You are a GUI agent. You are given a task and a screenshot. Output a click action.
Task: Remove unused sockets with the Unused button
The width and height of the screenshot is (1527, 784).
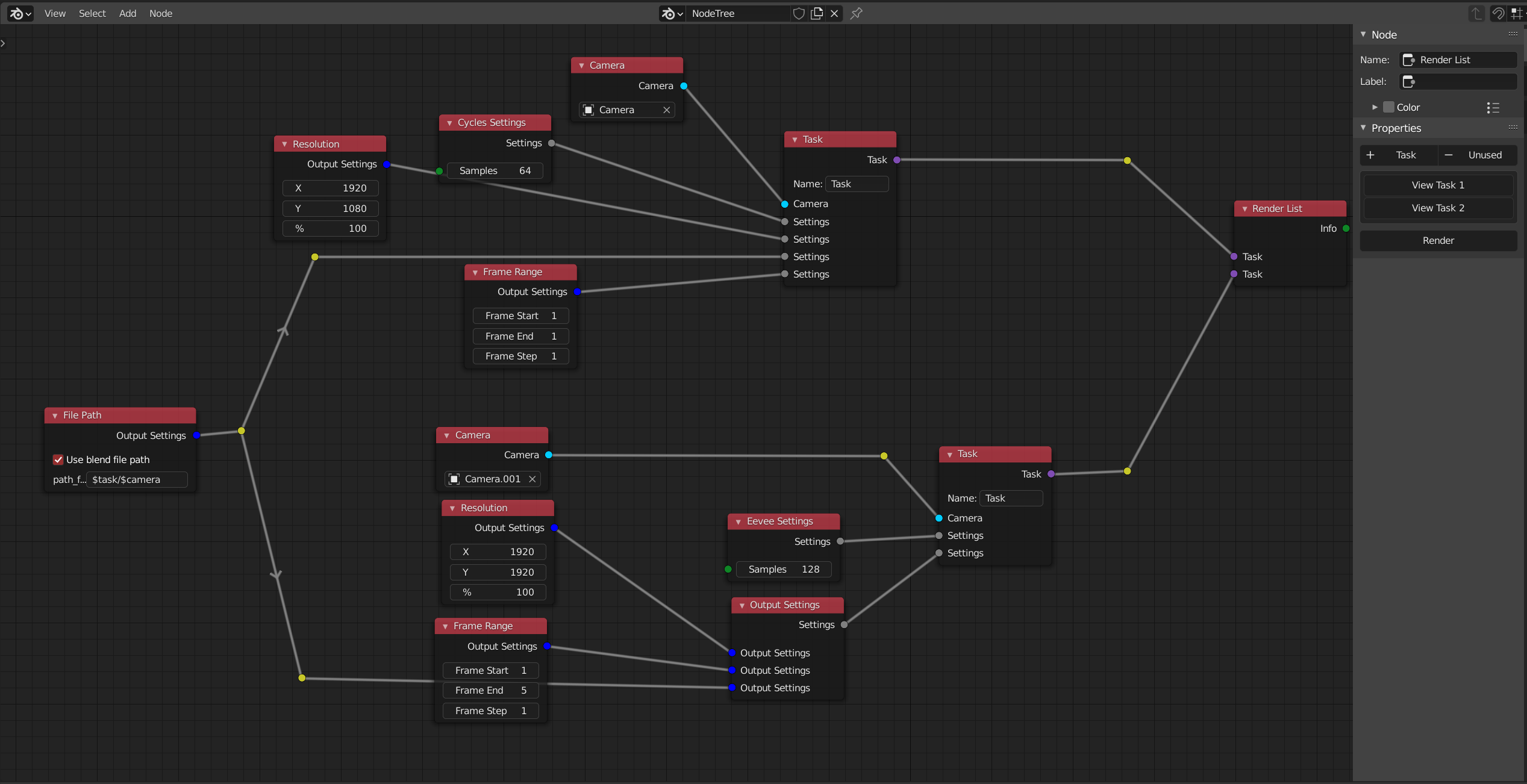pyautogui.click(x=1477, y=155)
